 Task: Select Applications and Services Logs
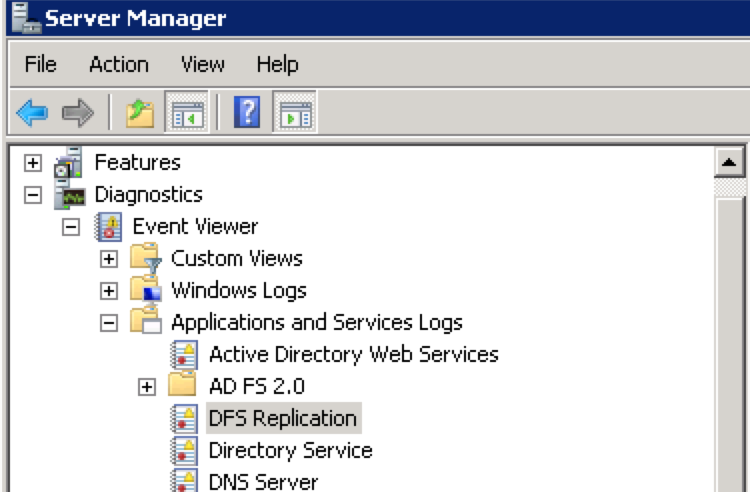[317, 323]
